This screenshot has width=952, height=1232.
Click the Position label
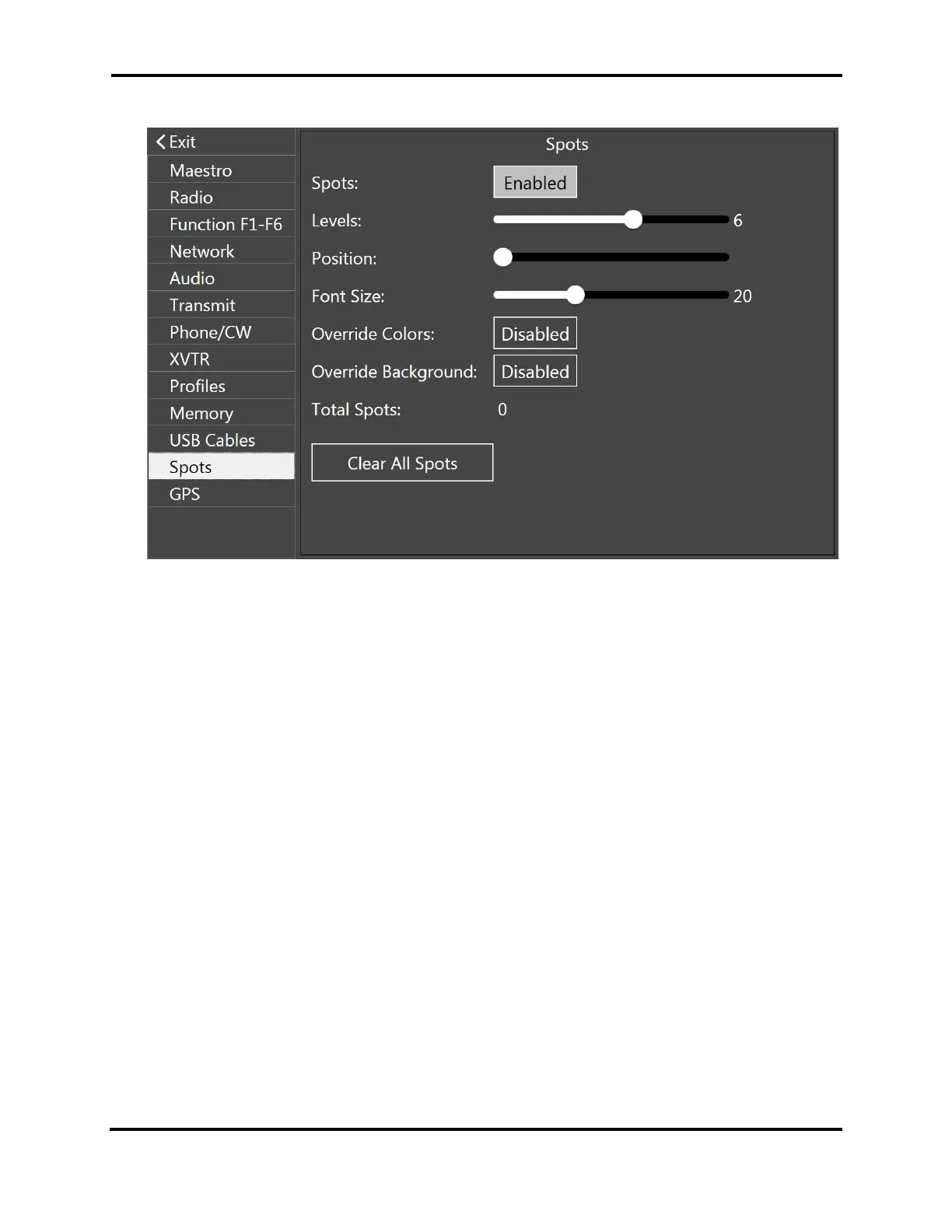click(344, 259)
